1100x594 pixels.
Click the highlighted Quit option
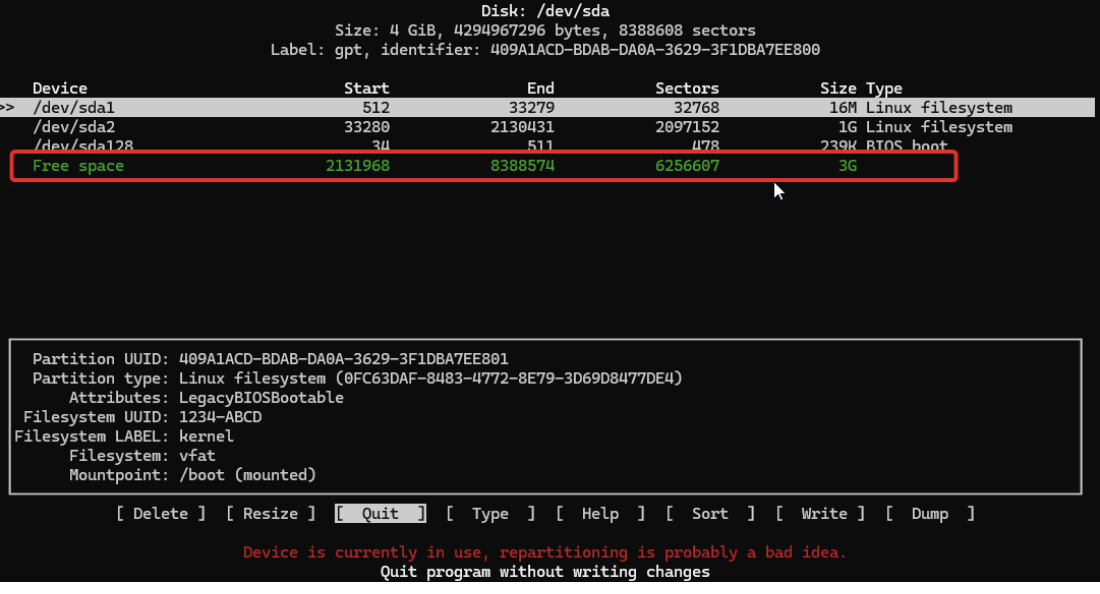[380, 513]
